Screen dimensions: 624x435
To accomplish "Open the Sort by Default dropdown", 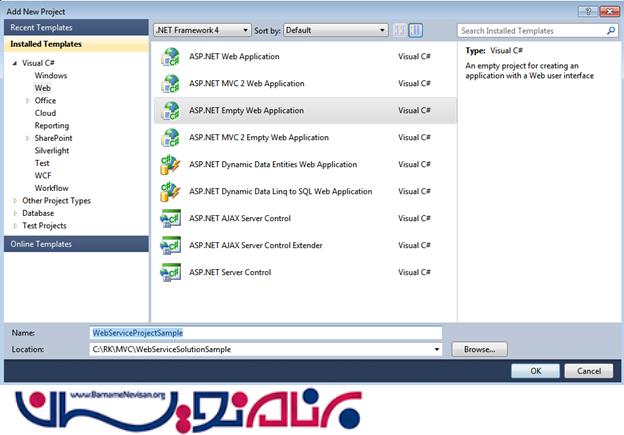I will 335,30.
